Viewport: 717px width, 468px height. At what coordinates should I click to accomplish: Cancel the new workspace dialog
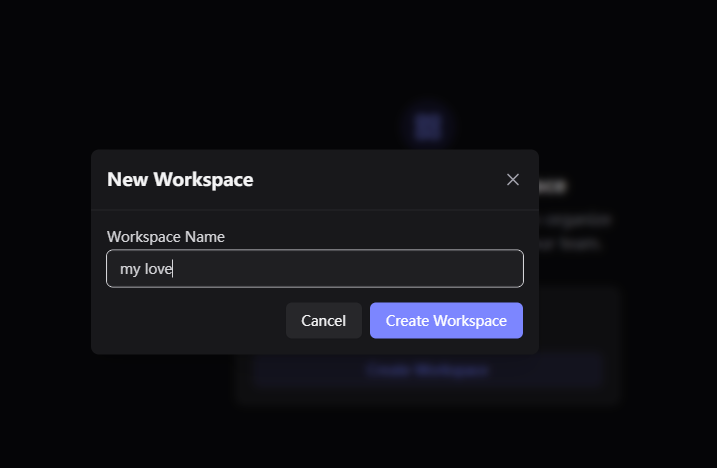click(x=324, y=321)
